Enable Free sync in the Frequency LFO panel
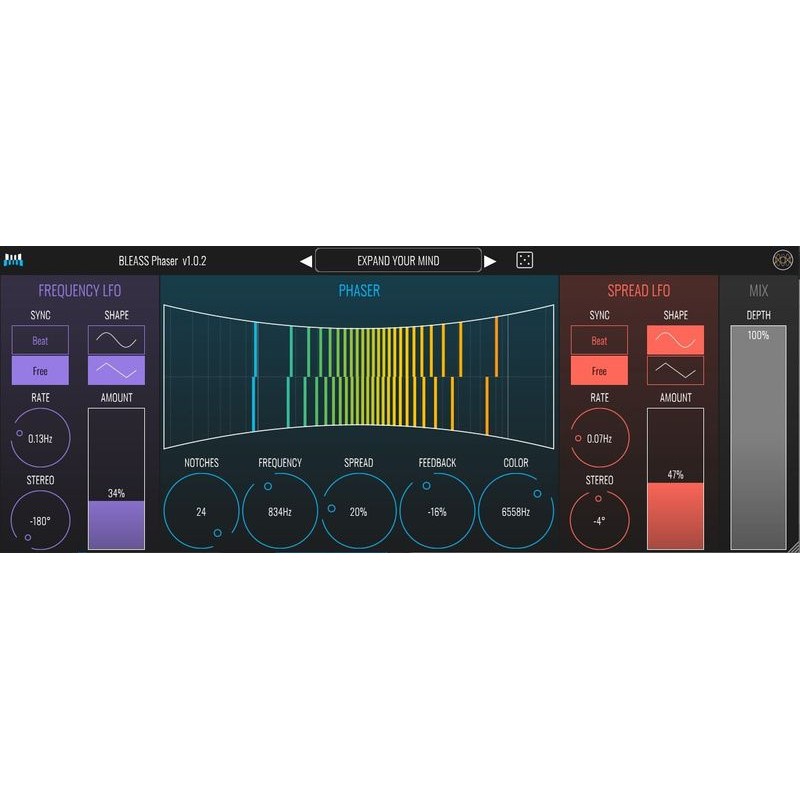The width and height of the screenshot is (800, 800). (x=40, y=370)
